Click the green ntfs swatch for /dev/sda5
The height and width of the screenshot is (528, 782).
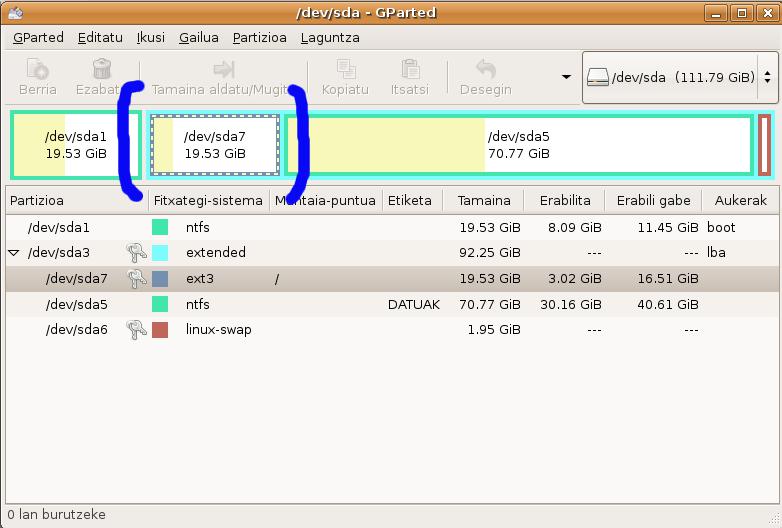tap(160, 304)
